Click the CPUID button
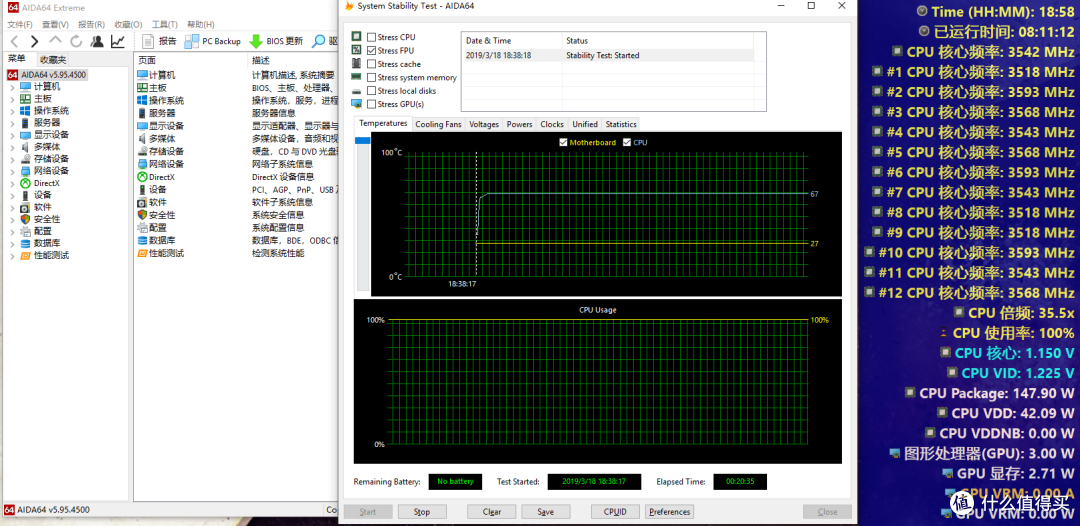 point(615,512)
